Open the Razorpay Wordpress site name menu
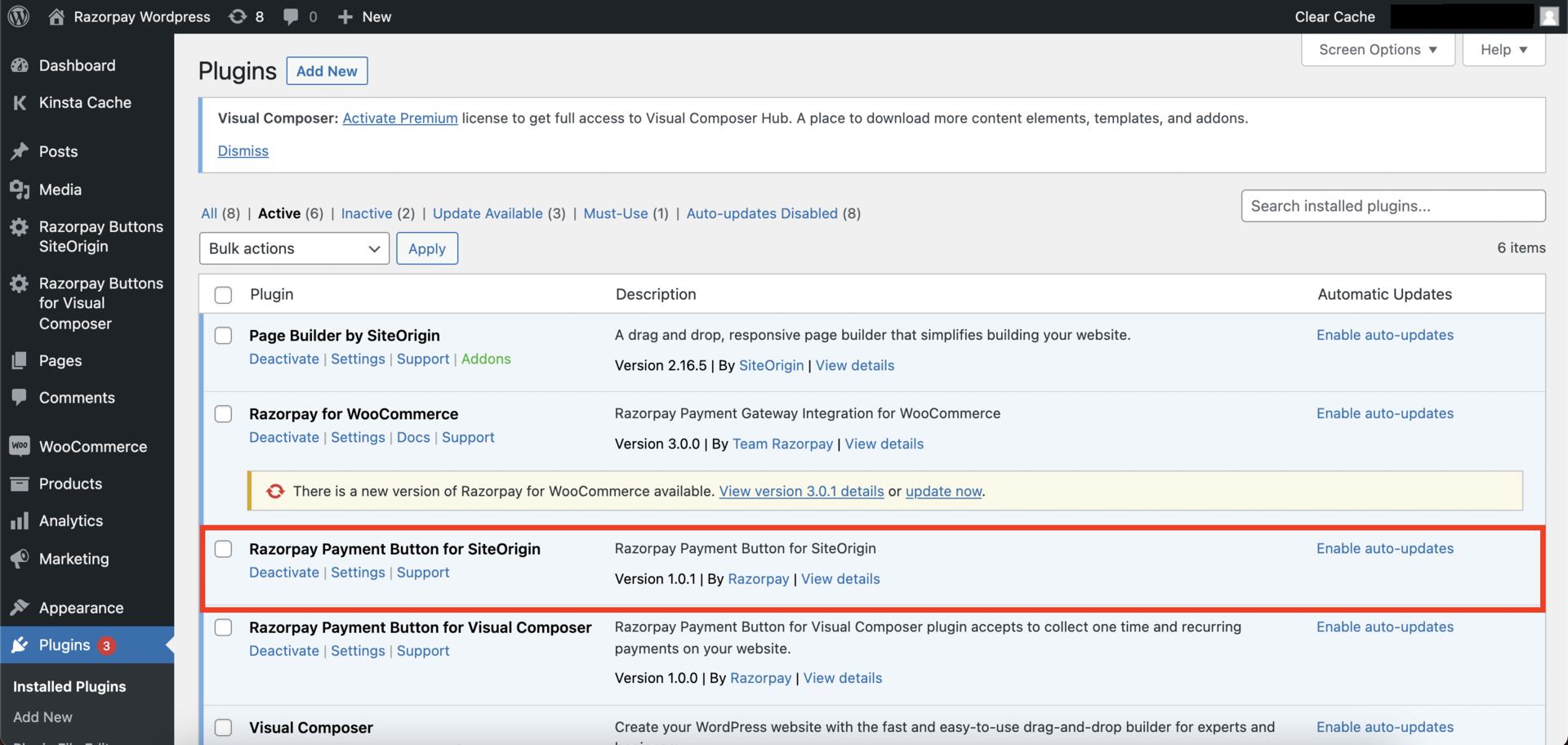Image resolution: width=1568 pixels, height=745 pixels. point(142,16)
